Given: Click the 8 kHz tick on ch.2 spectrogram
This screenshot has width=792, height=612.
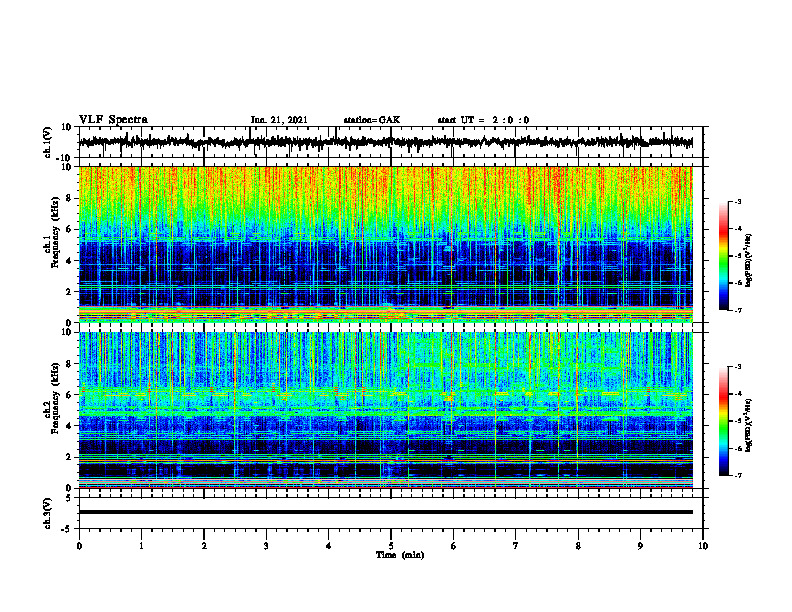Looking at the screenshot, I should [x=69, y=364].
